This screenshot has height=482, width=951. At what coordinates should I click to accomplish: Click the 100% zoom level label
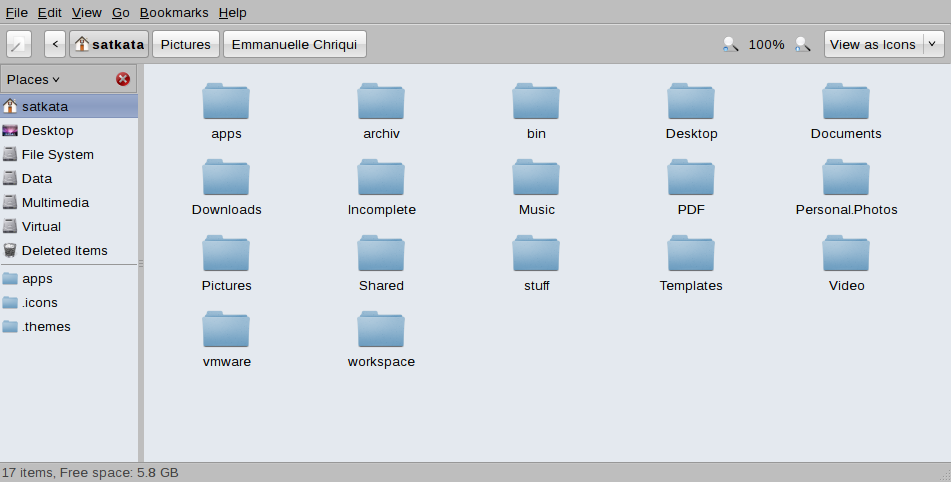pyautogui.click(x=767, y=44)
